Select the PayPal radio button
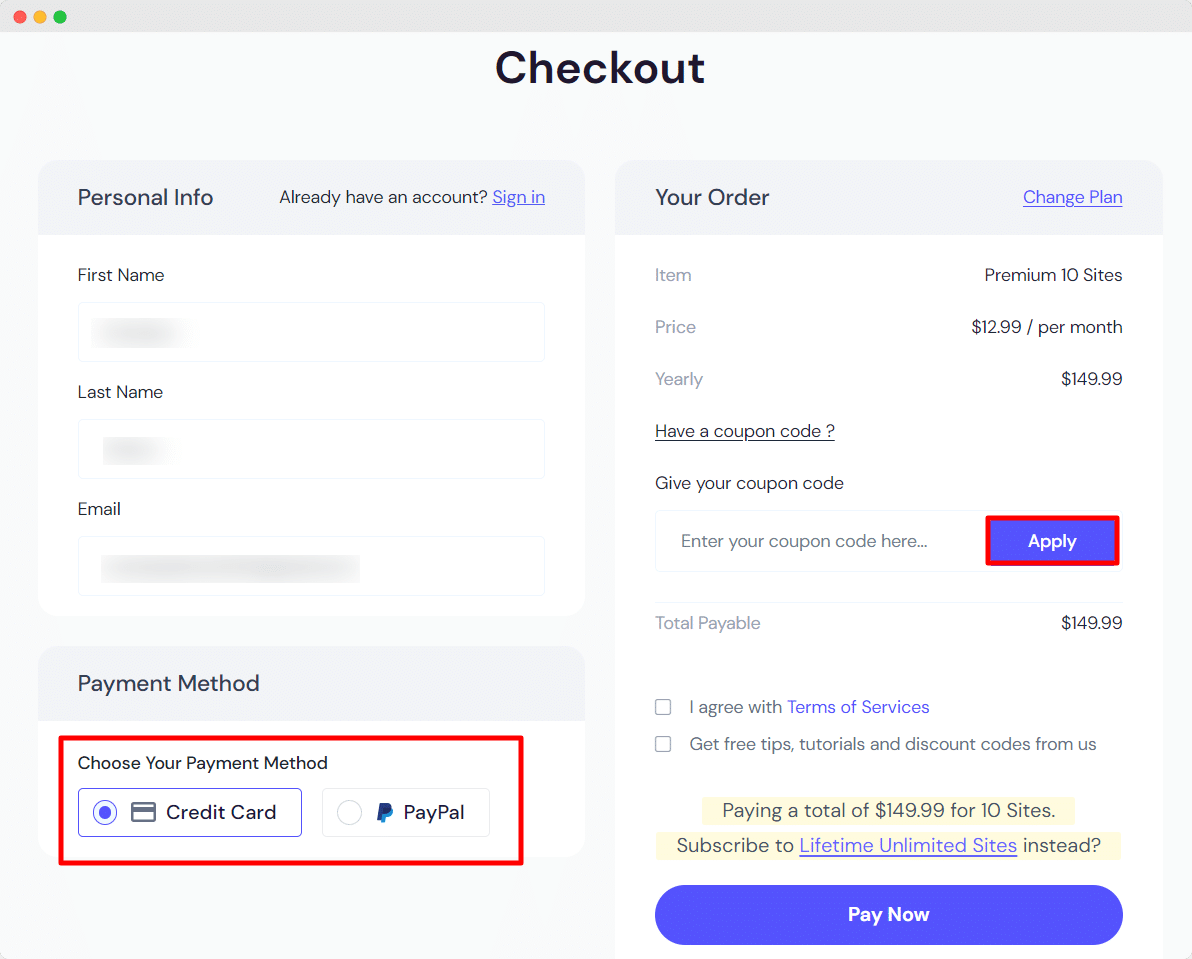 pos(350,812)
